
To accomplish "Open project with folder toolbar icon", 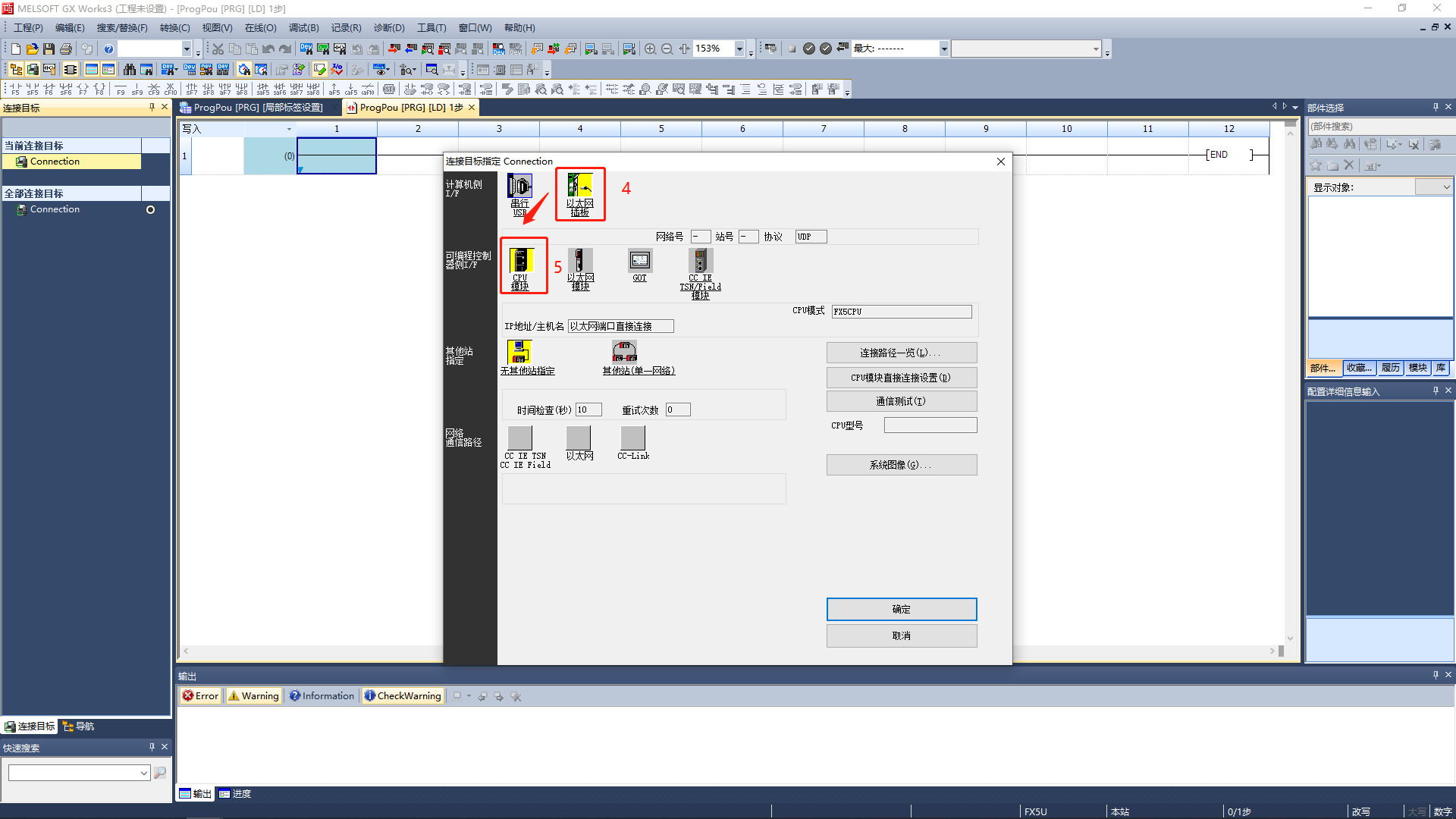I will 32,49.
